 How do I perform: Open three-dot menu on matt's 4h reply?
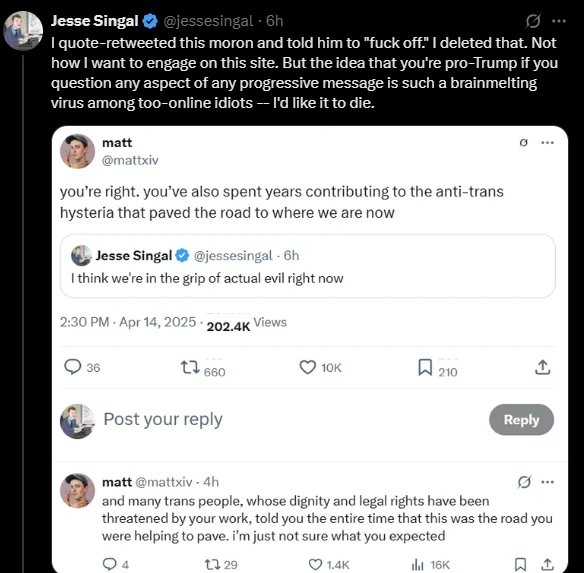(x=547, y=482)
